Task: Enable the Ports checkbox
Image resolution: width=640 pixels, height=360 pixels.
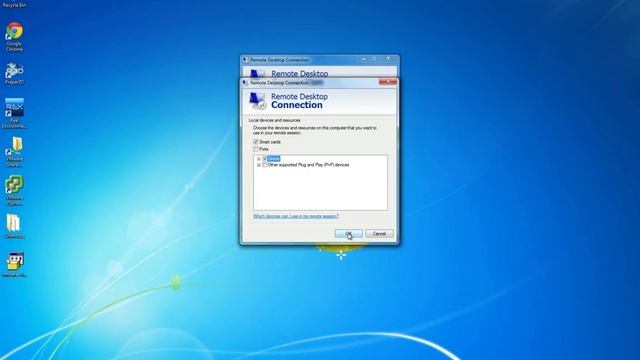Action: tap(256, 149)
